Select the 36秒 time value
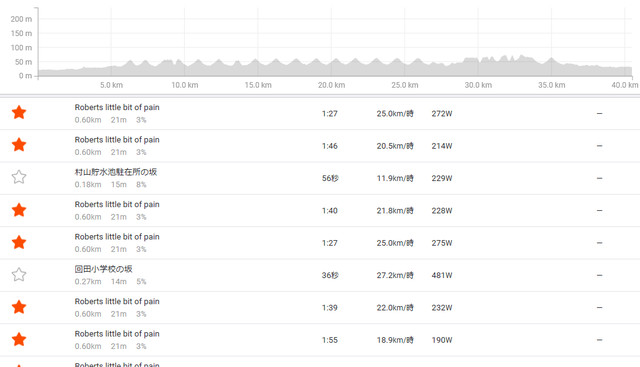Image resolution: width=640 pixels, height=367 pixels. coord(330,275)
